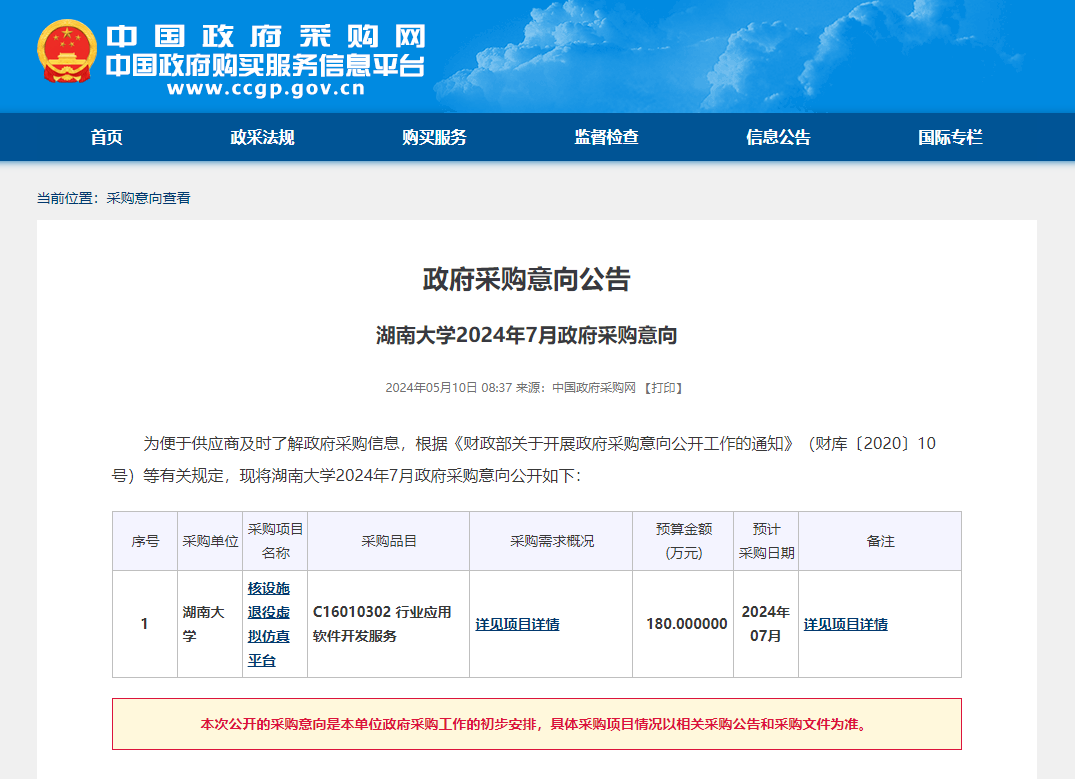Click the 采购单位 column header
Viewport: 1075px width, 779px height.
(210, 541)
